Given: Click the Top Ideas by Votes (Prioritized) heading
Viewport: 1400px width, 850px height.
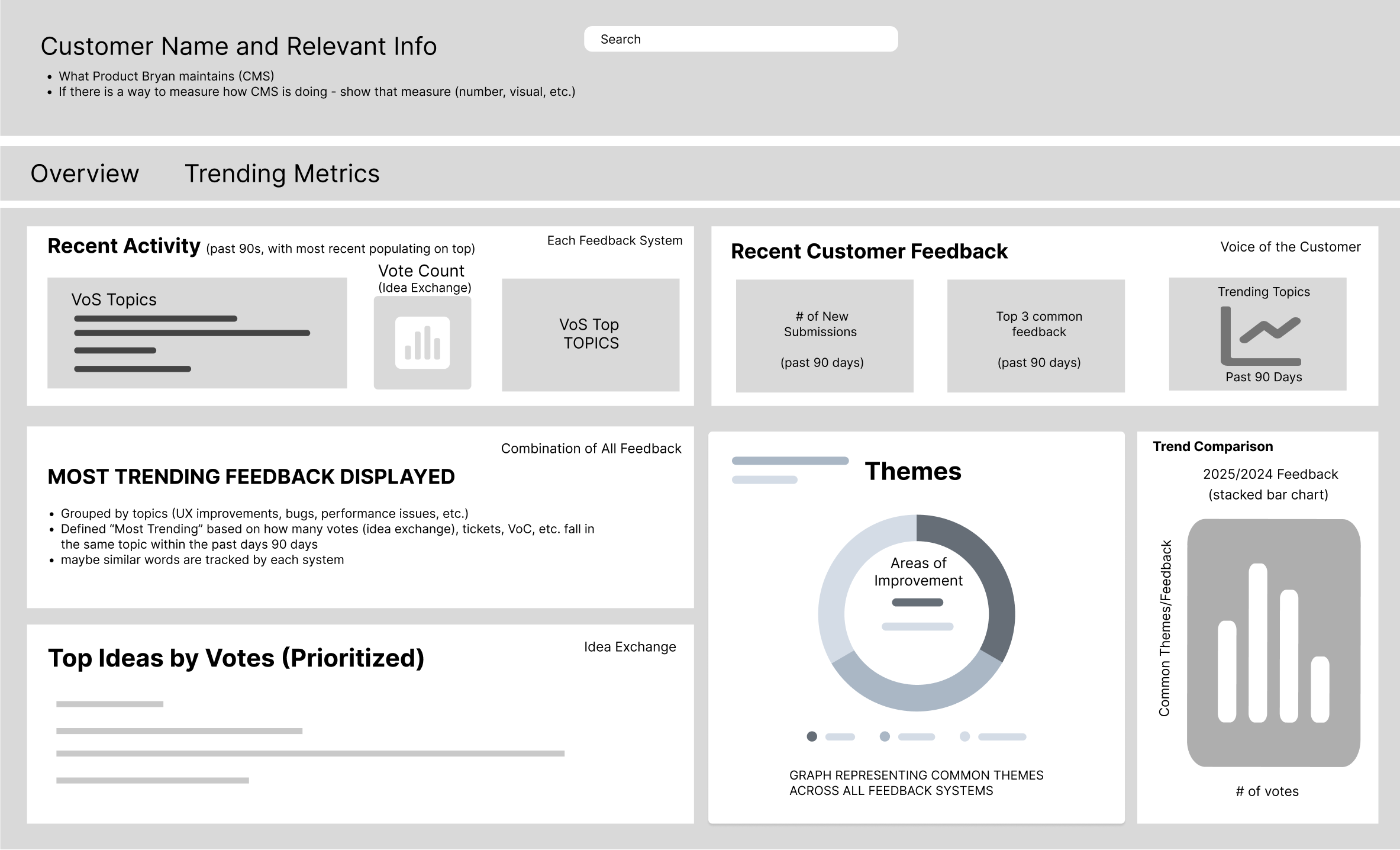Looking at the screenshot, I should 236,658.
